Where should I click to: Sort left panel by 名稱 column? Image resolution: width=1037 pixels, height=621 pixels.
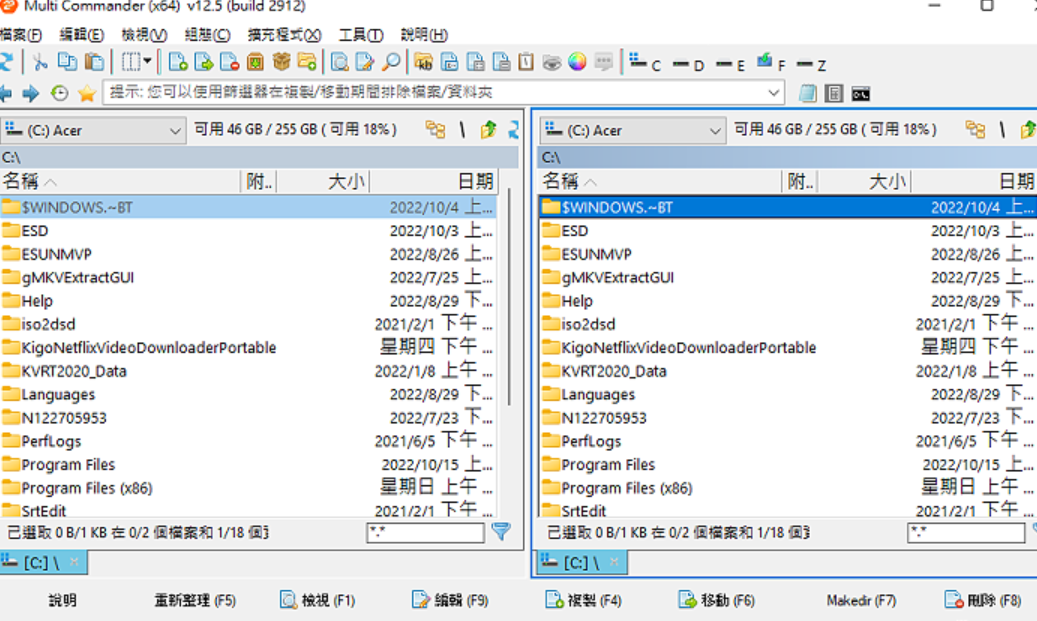(120, 181)
